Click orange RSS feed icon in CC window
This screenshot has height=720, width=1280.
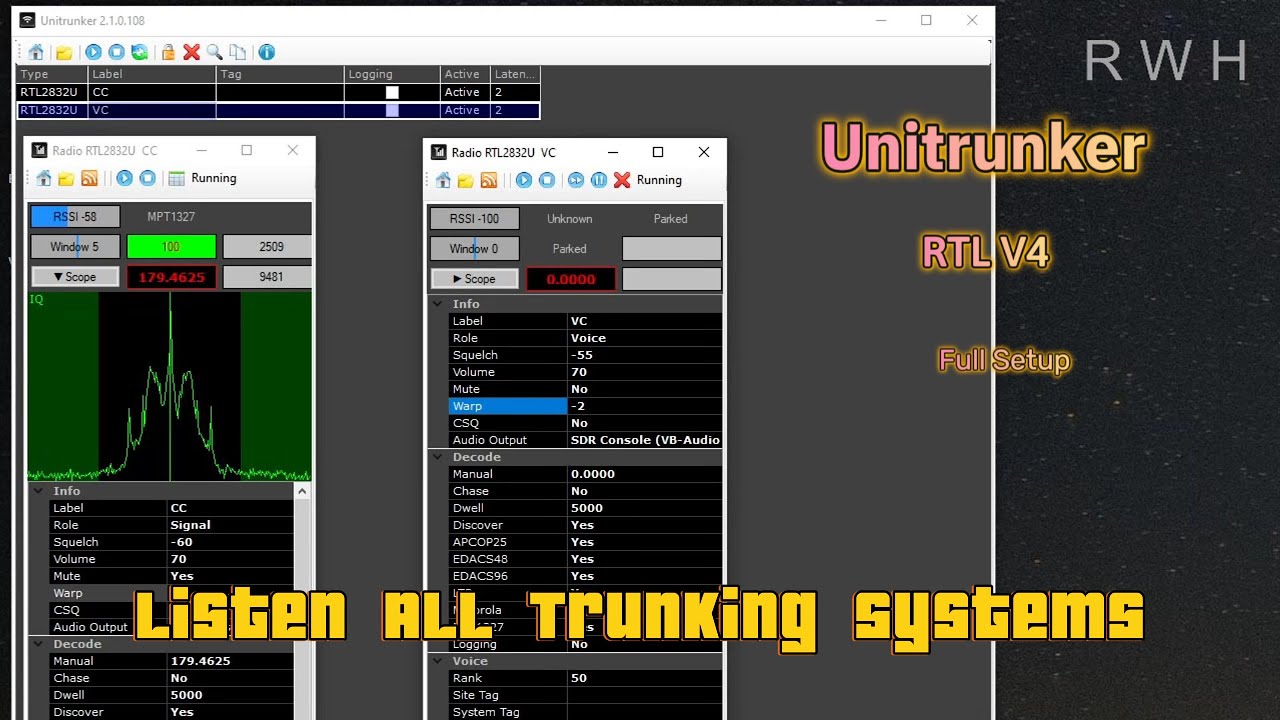89,178
